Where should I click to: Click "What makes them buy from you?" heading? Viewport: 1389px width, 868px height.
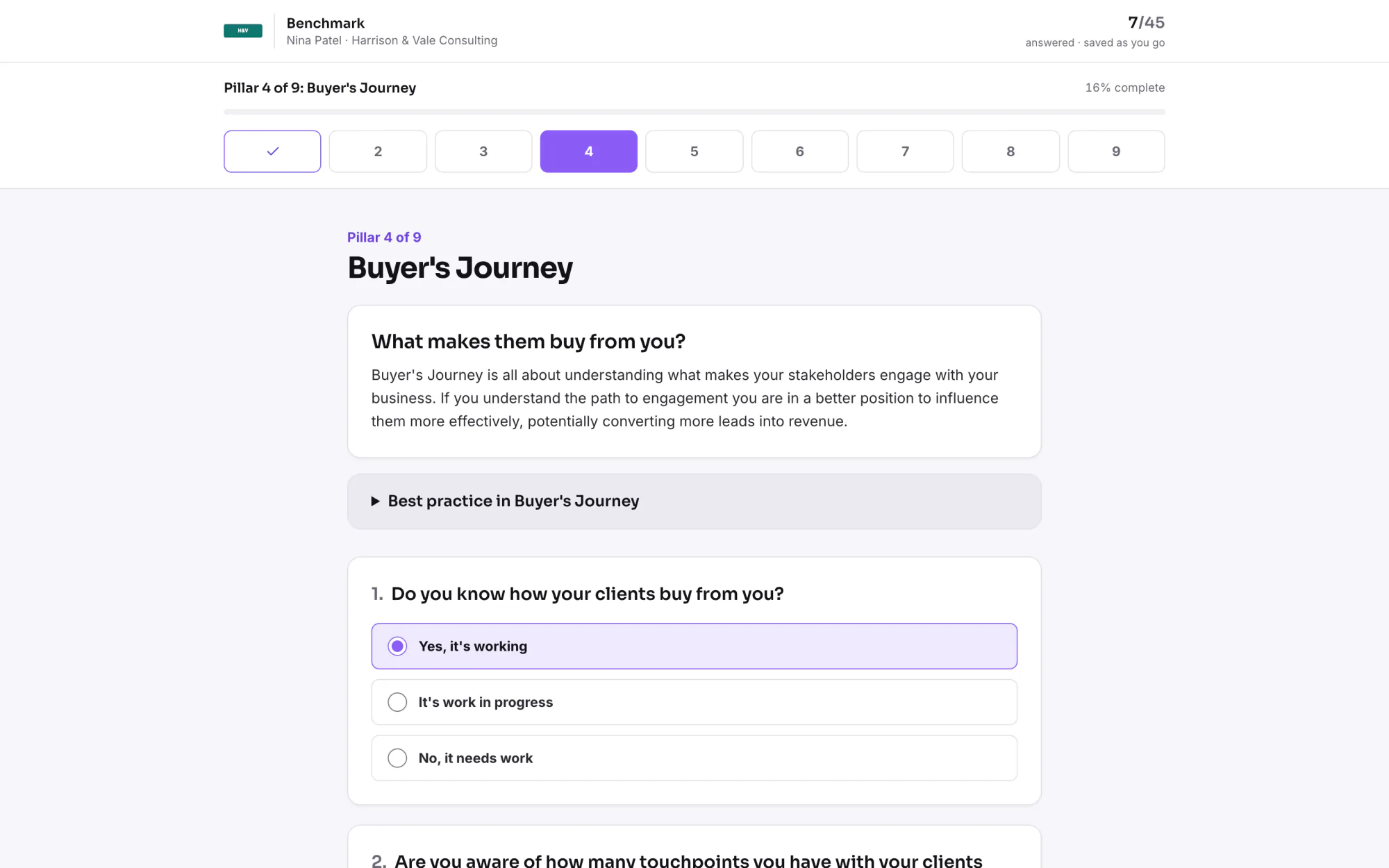(529, 342)
